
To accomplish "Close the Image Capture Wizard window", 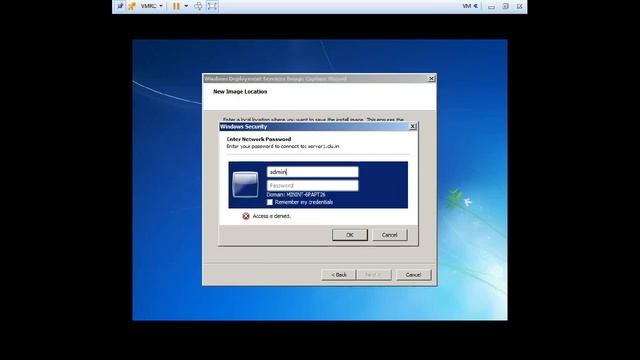I will [x=431, y=78].
